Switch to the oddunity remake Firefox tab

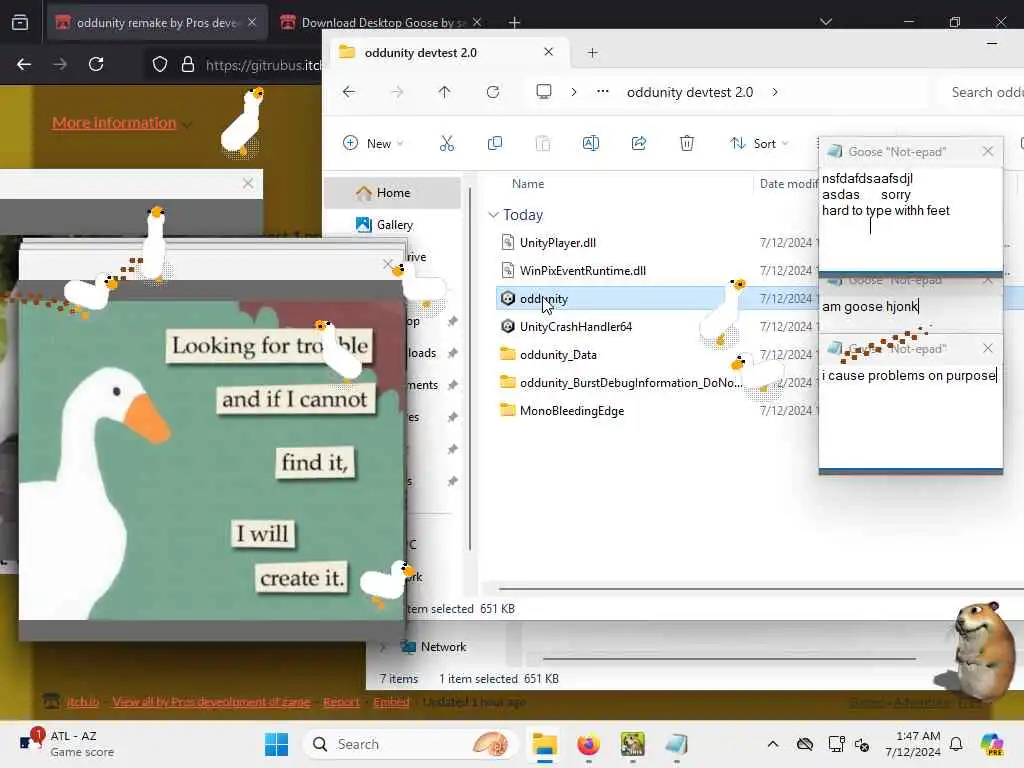157,22
